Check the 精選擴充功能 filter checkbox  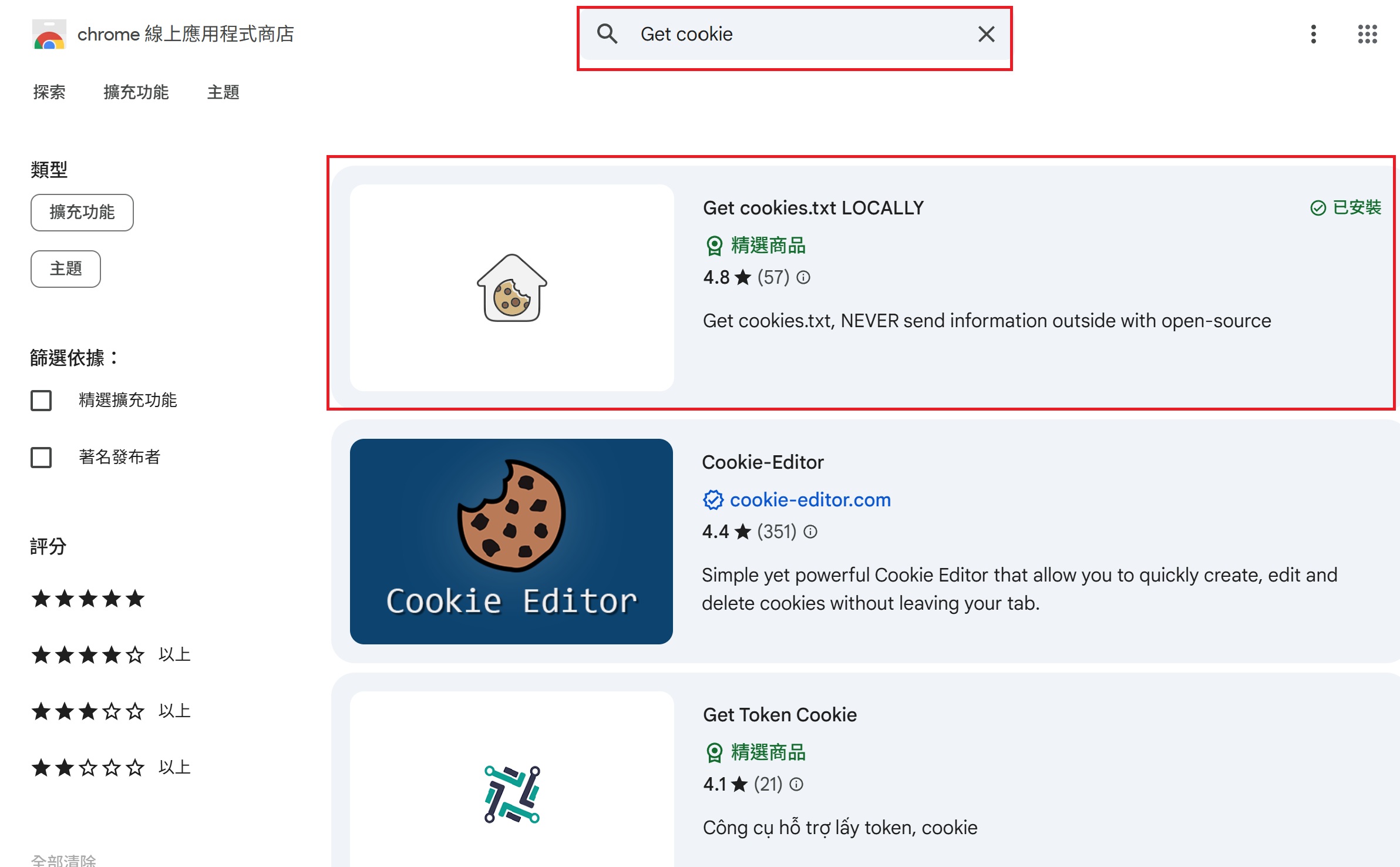click(x=41, y=401)
